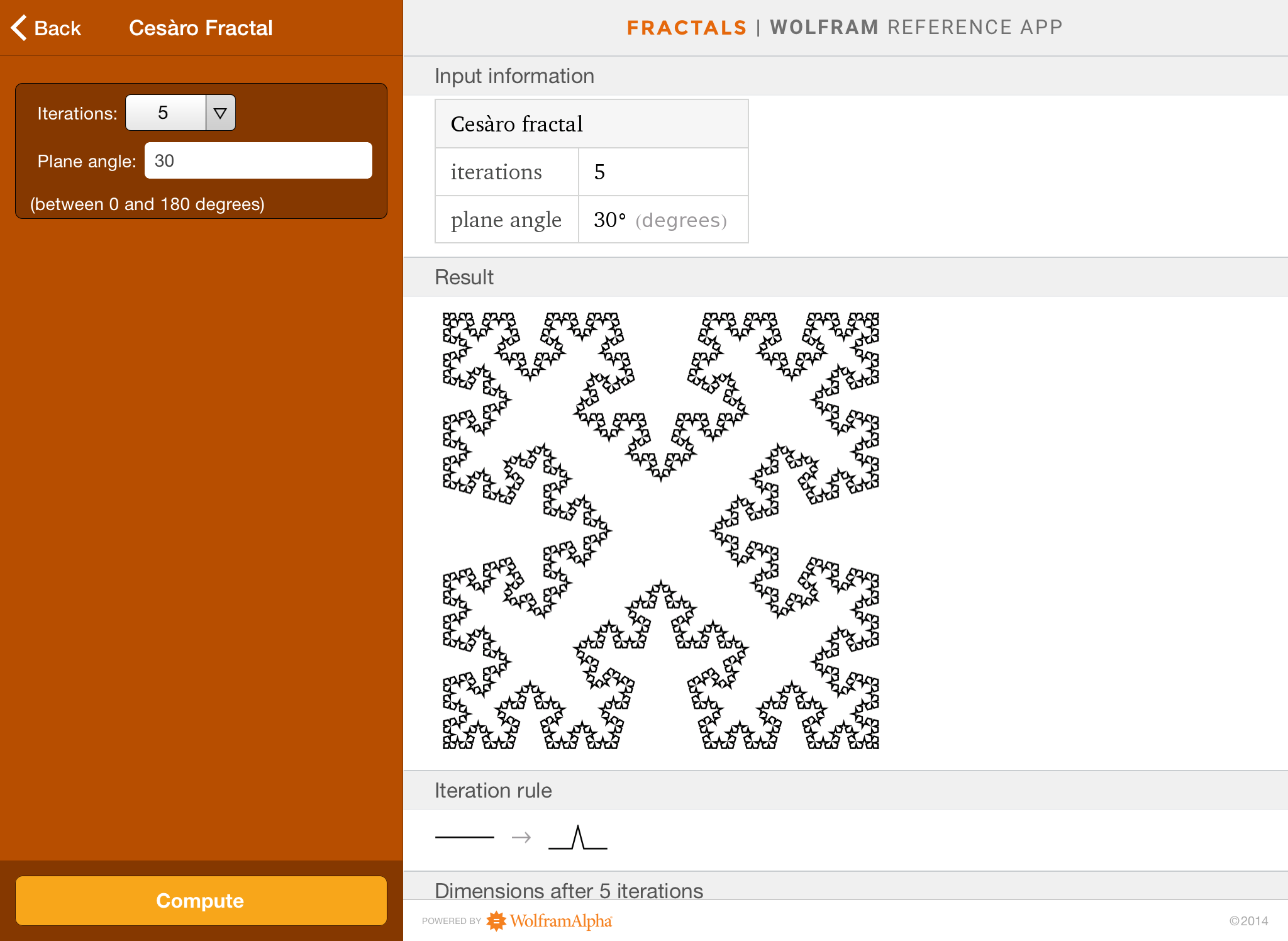The height and width of the screenshot is (941, 1288).
Task: Click the WOLFRAM REFERENCE APP title
Action: 916,28
